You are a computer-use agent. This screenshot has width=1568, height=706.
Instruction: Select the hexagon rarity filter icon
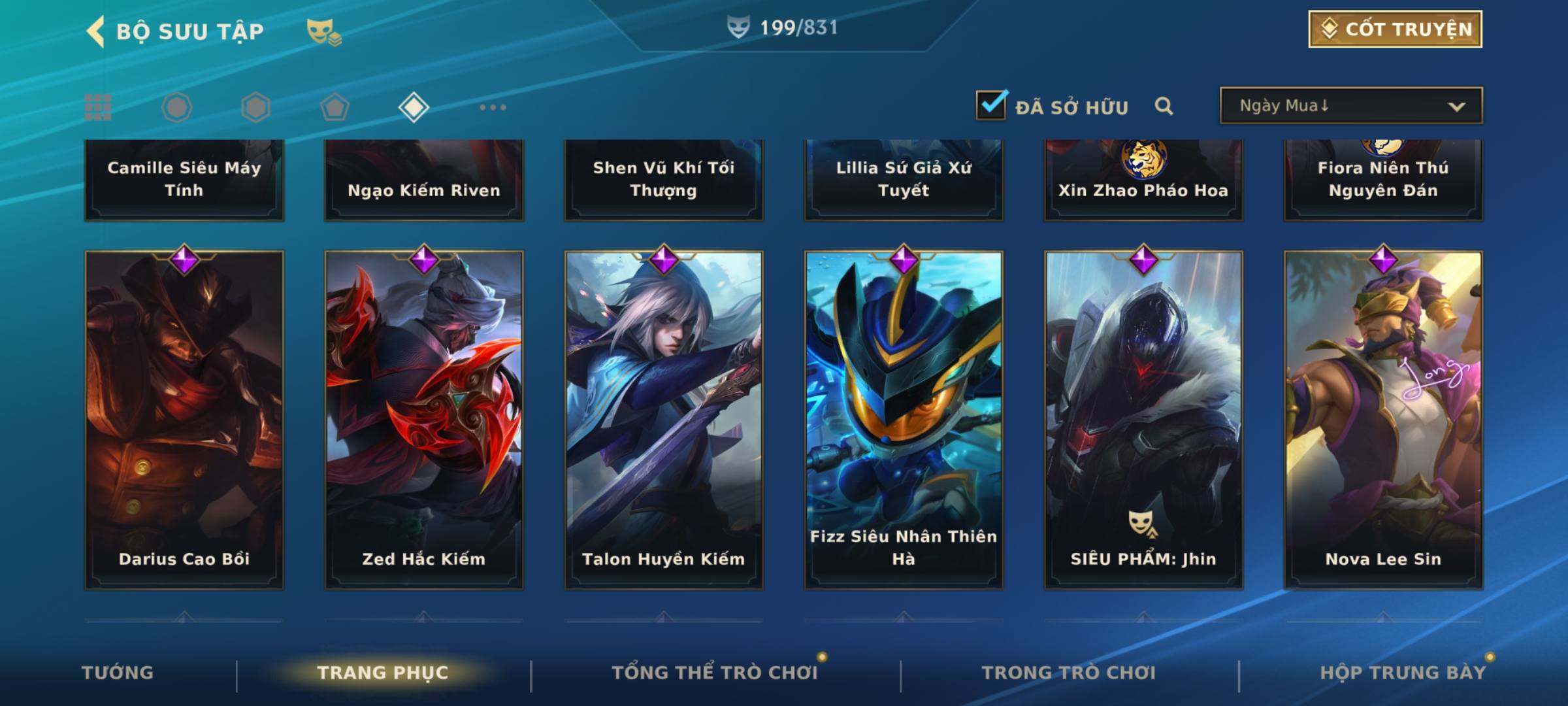click(255, 107)
